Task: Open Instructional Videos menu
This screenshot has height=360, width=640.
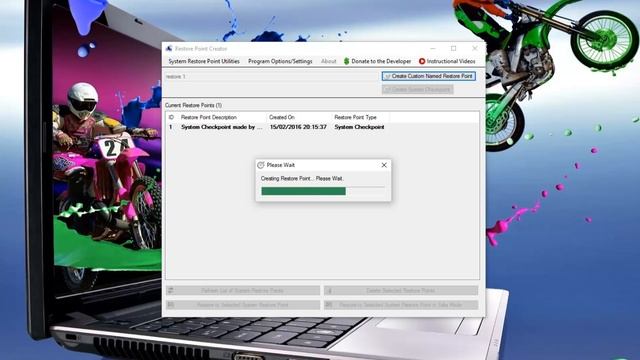Action: (447, 61)
